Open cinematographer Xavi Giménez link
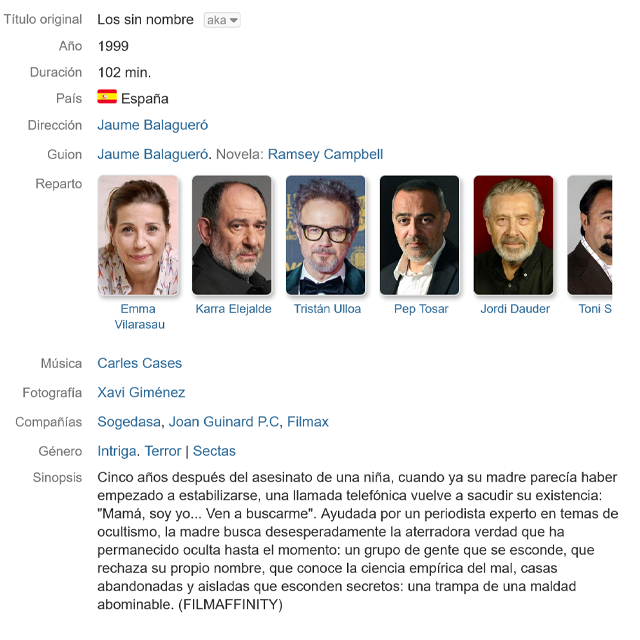 click(x=141, y=393)
